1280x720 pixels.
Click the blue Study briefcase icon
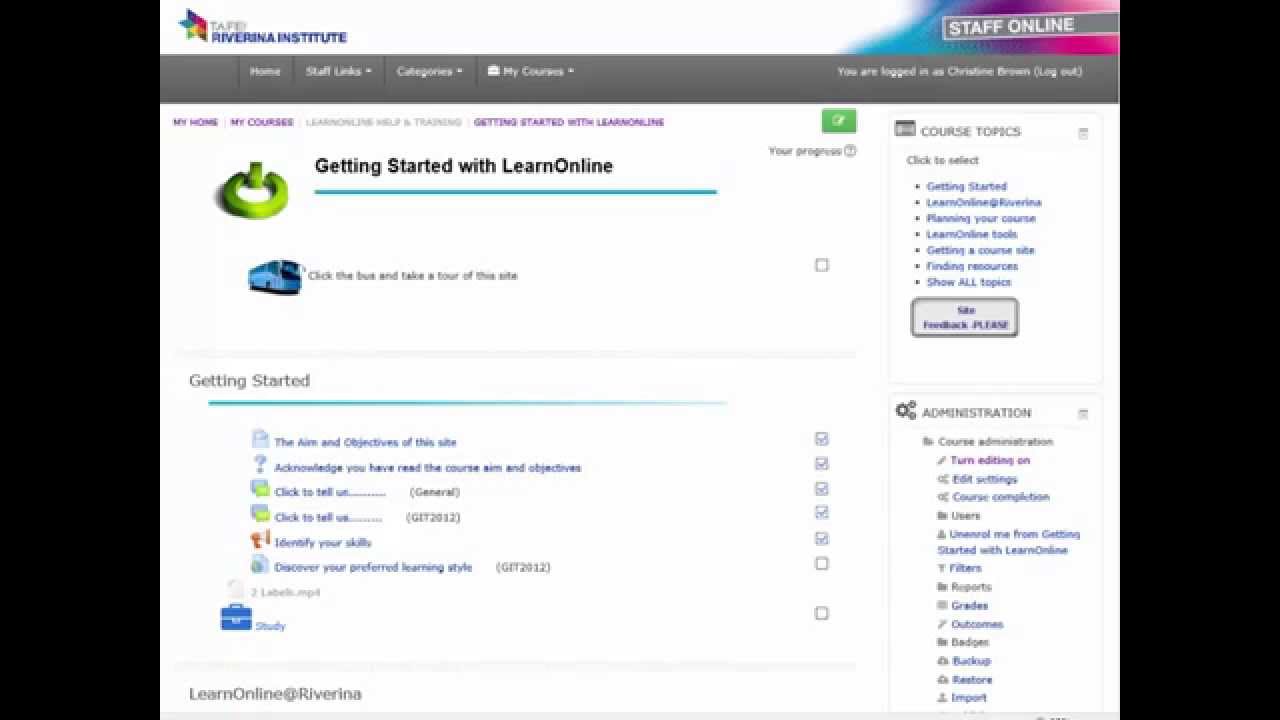236,617
